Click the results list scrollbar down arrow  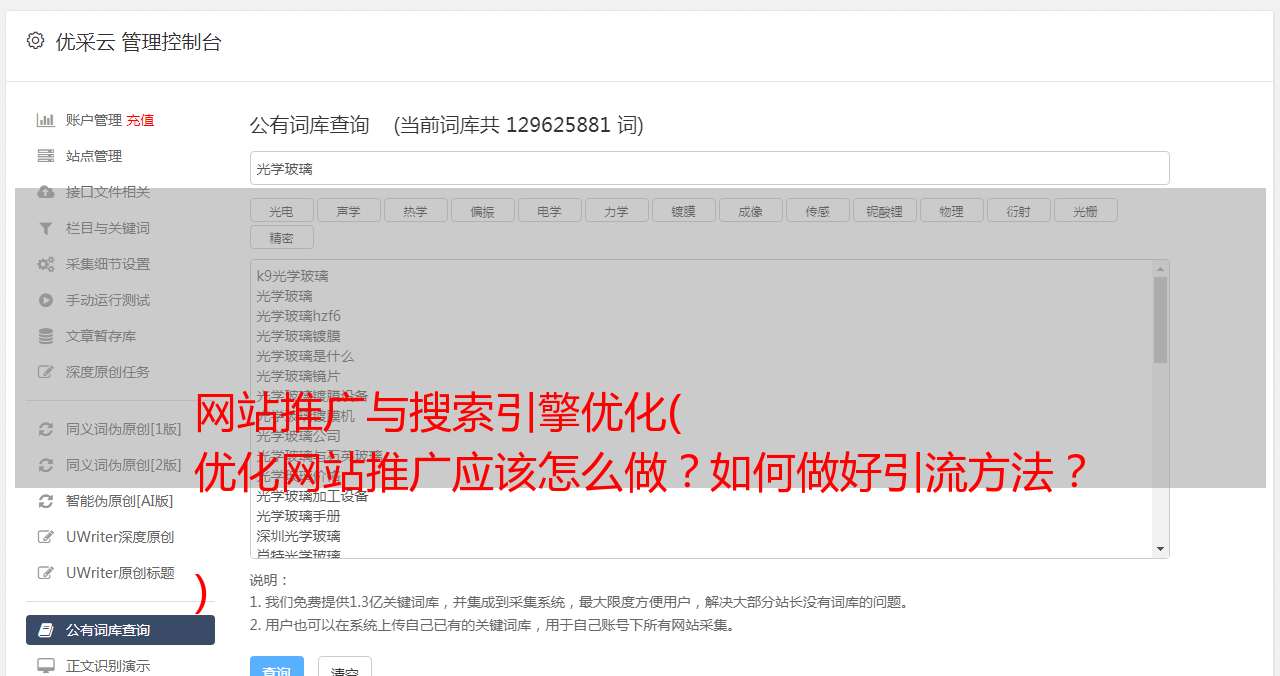[1160, 549]
